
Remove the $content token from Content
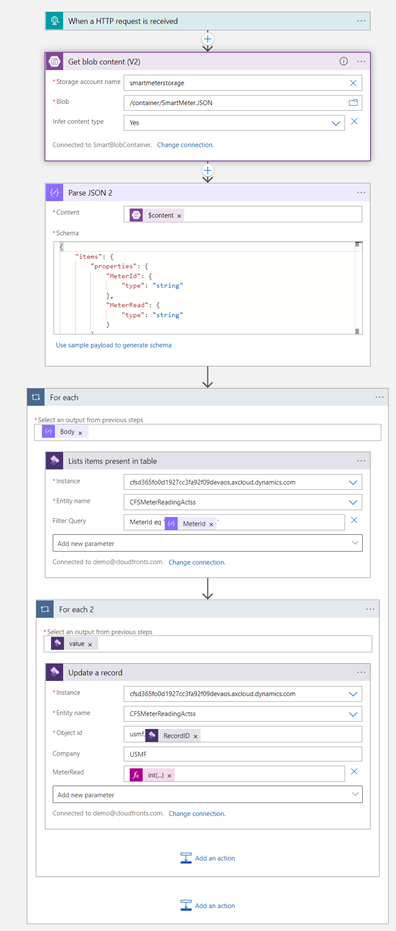[179, 216]
